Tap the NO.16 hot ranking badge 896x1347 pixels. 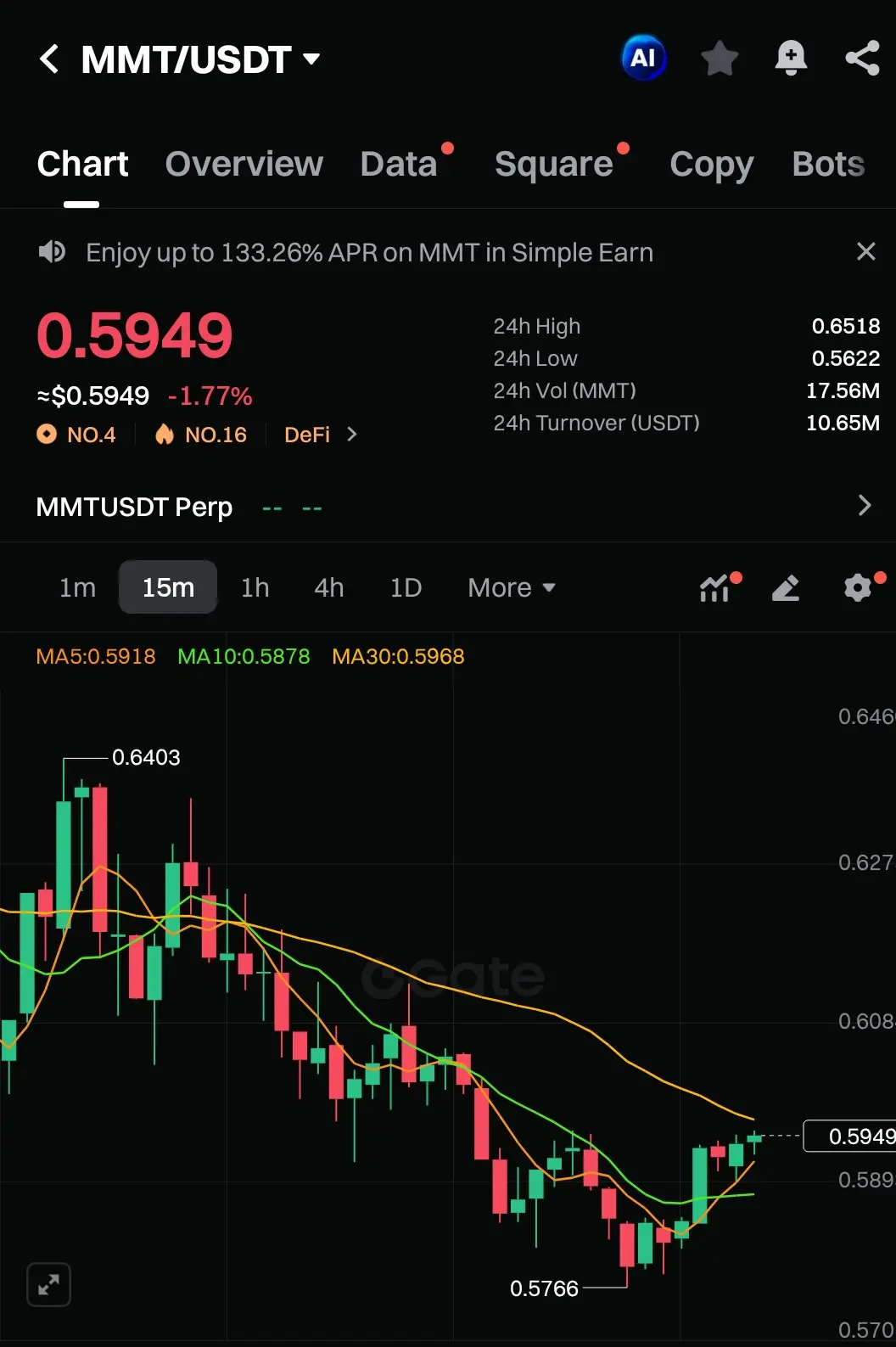coord(201,435)
